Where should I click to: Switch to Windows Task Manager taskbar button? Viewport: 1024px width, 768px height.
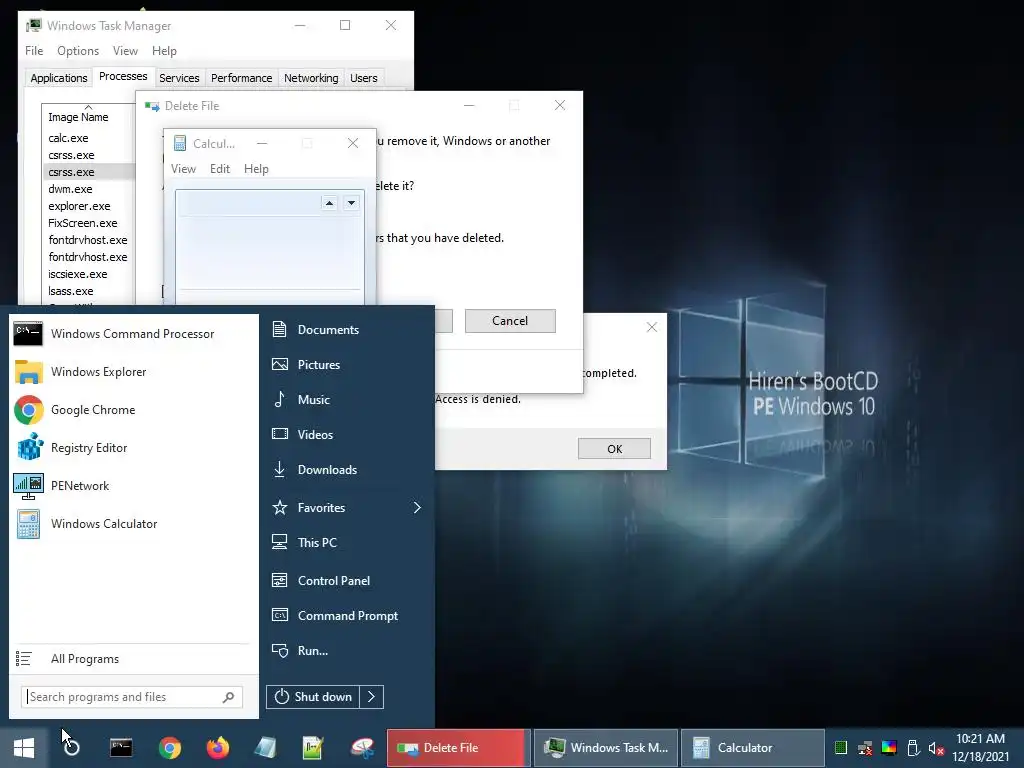pyautogui.click(x=606, y=748)
